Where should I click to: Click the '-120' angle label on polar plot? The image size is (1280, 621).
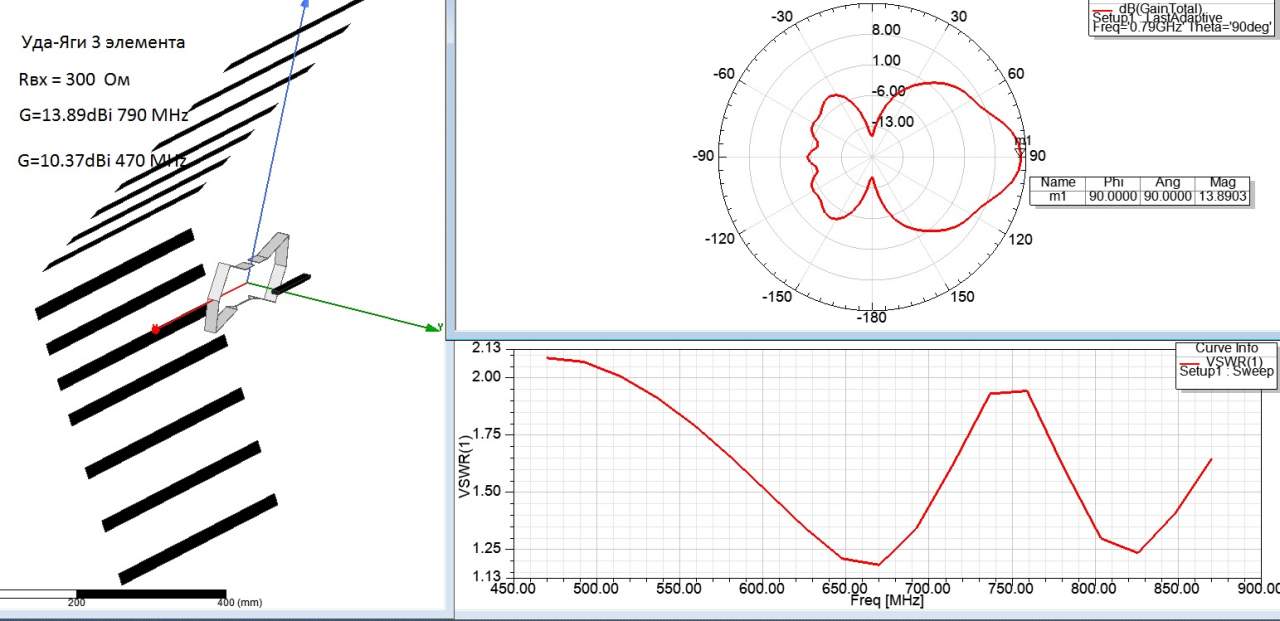tap(720, 239)
